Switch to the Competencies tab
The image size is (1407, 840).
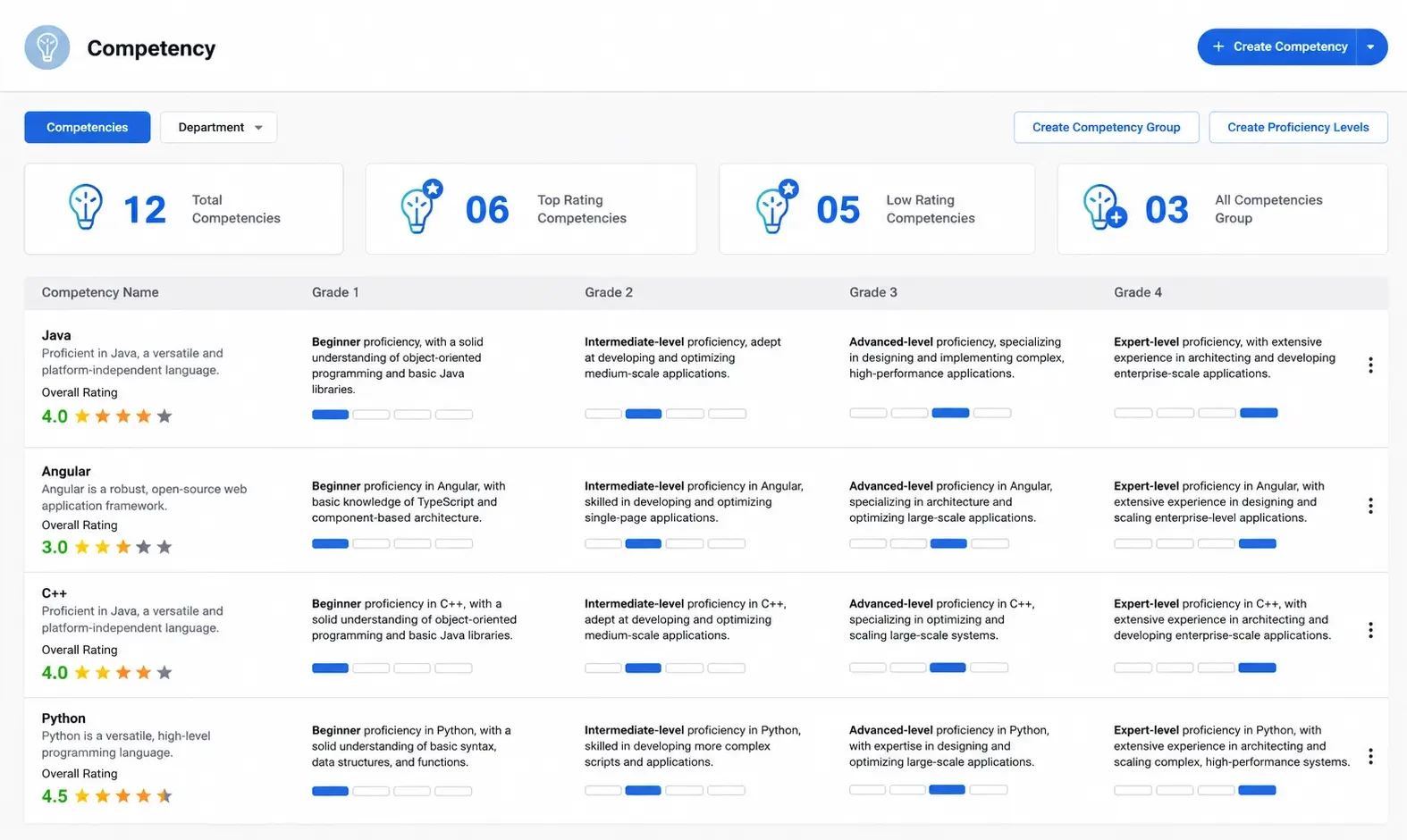pyautogui.click(x=88, y=127)
